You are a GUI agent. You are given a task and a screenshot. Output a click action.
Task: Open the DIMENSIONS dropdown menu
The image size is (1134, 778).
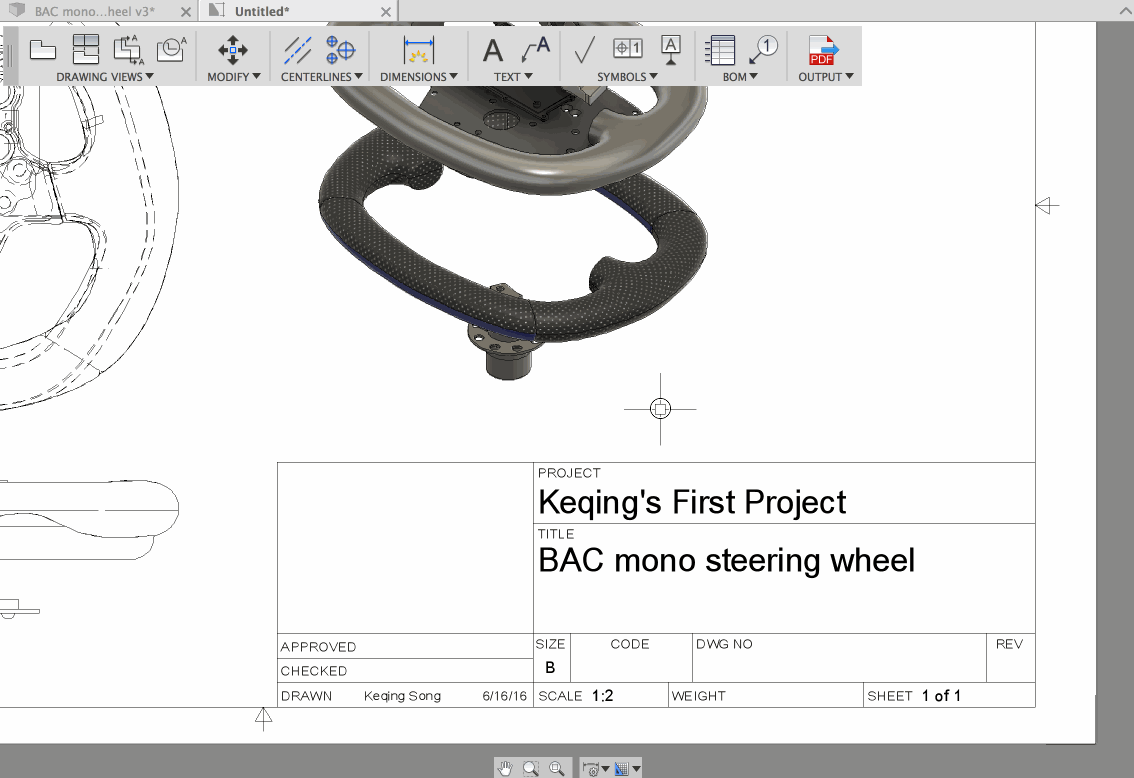419,77
